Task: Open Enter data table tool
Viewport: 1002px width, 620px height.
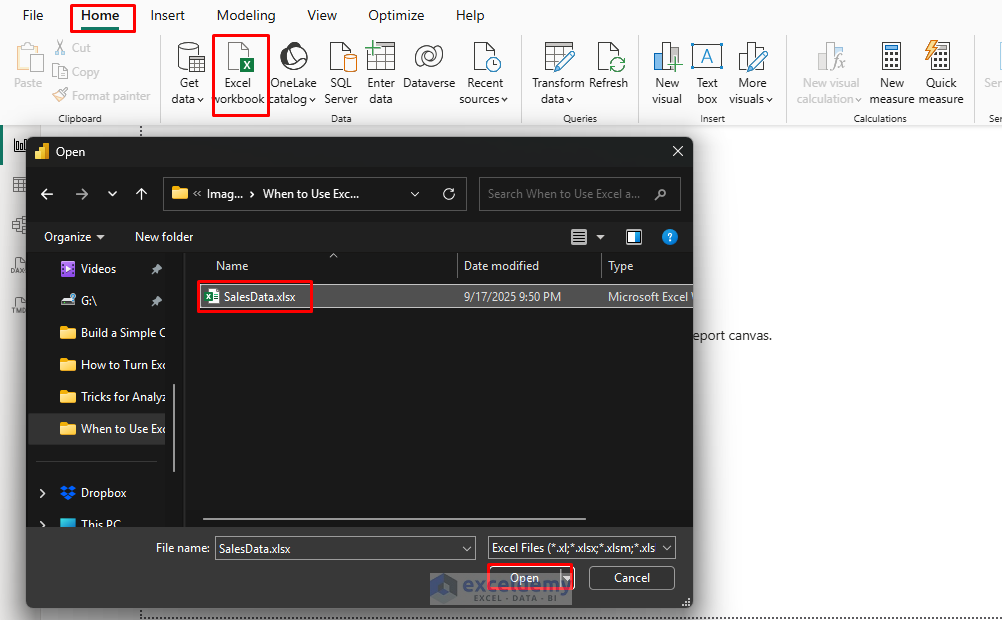Action: click(x=381, y=73)
